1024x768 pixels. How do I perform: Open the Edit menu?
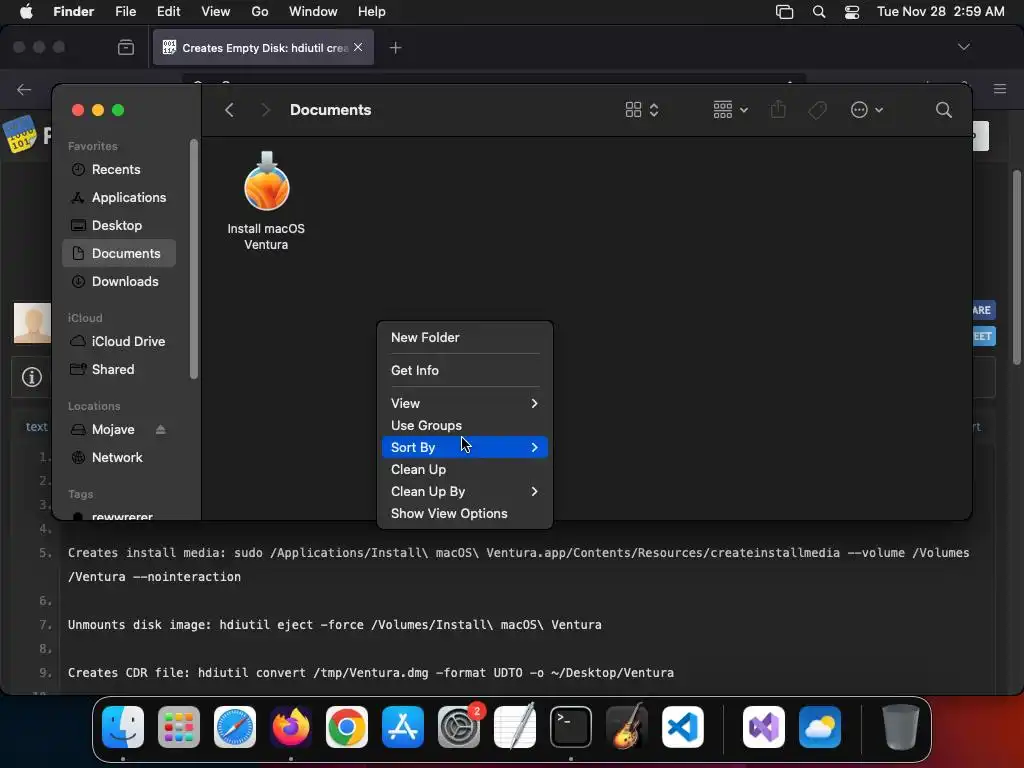(168, 12)
